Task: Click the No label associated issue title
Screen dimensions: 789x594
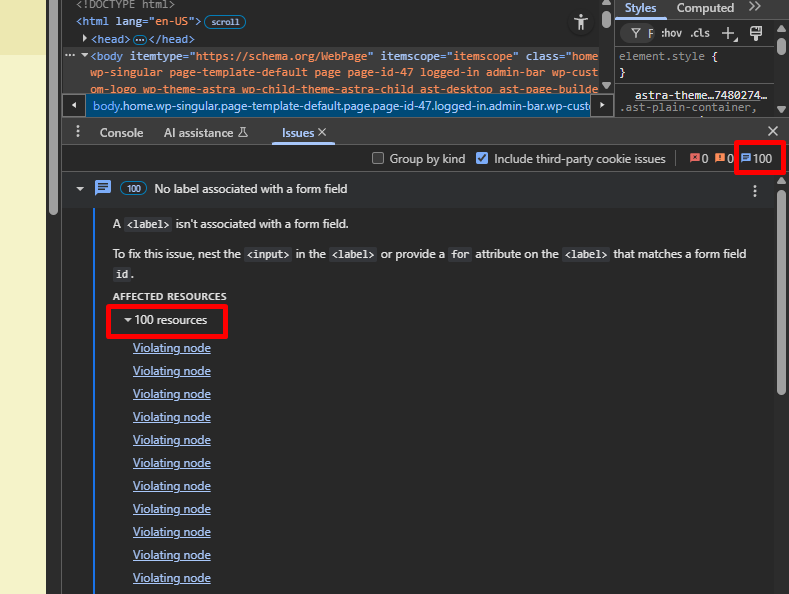Action: tap(251, 189)
